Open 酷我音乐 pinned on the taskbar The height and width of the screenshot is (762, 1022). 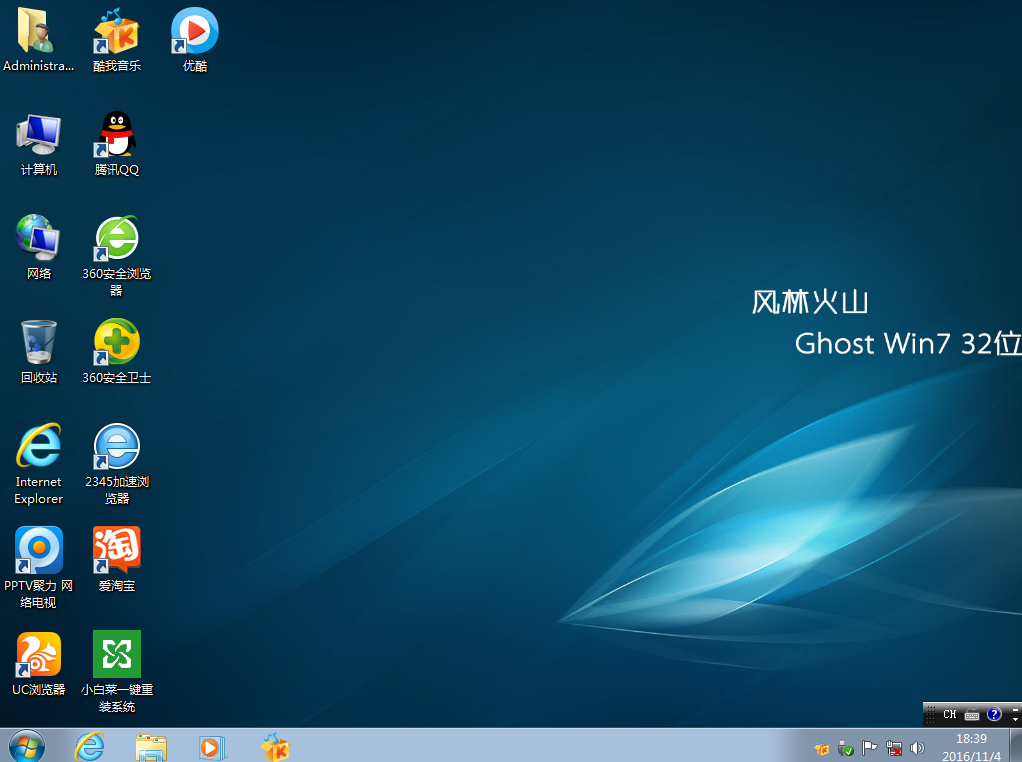pyautogui.click(x=274, y=747)
